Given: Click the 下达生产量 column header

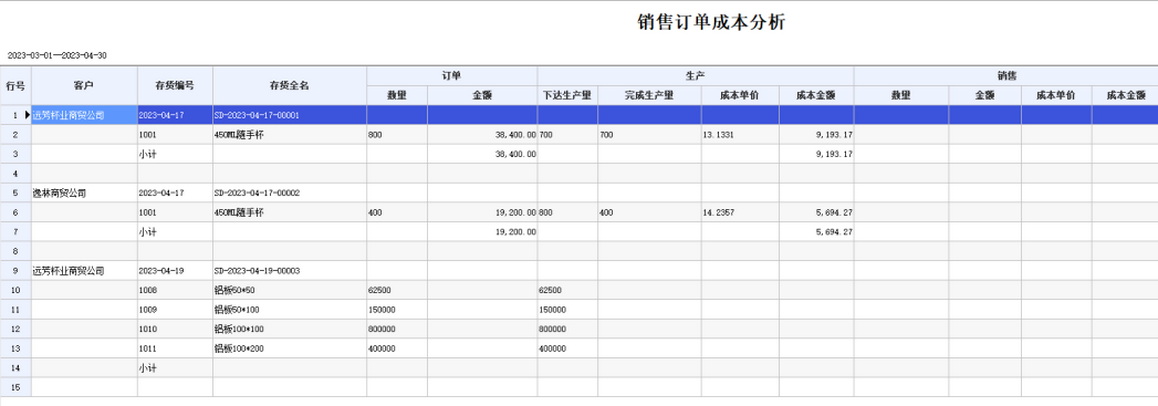Looking at the screenshot, I should pyautogui.click(x=568, y=95).
